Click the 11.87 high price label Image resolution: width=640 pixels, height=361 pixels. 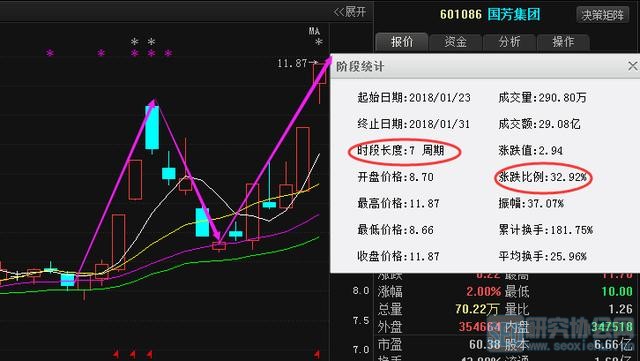292,63
